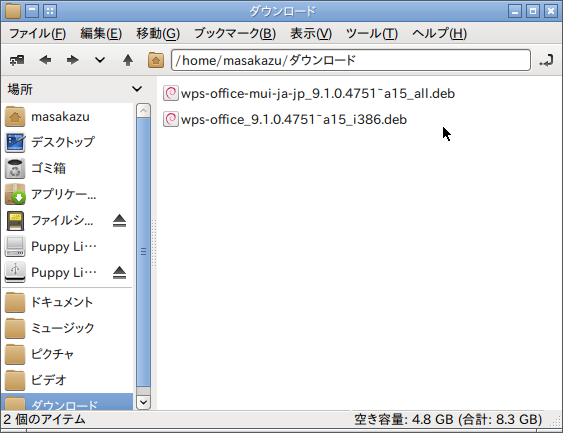
Task: Open ツール(T) menu
Action: click(372, 34)
